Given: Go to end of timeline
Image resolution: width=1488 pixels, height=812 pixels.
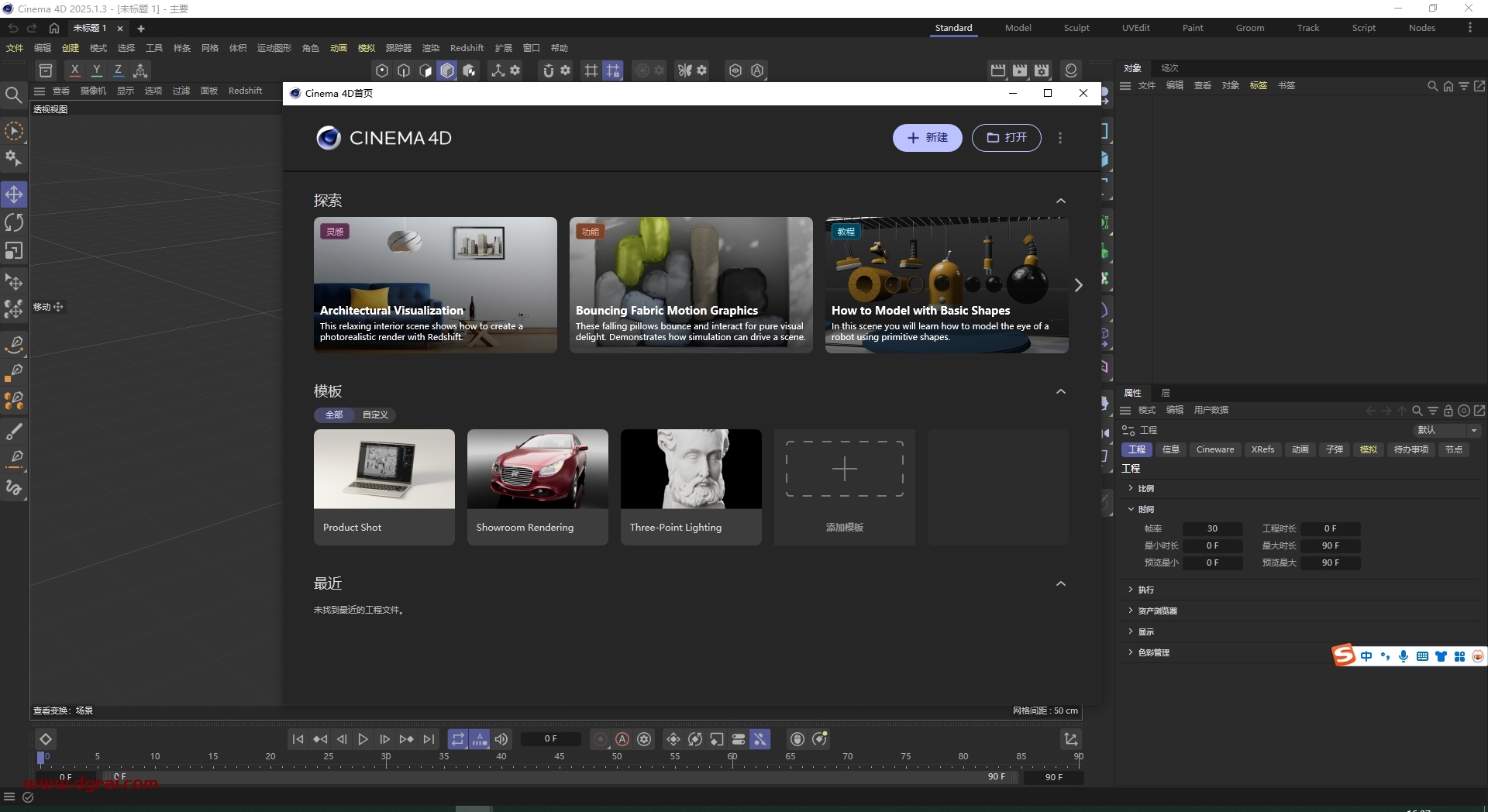Looking at the screenshot, I should pos(429,739).
